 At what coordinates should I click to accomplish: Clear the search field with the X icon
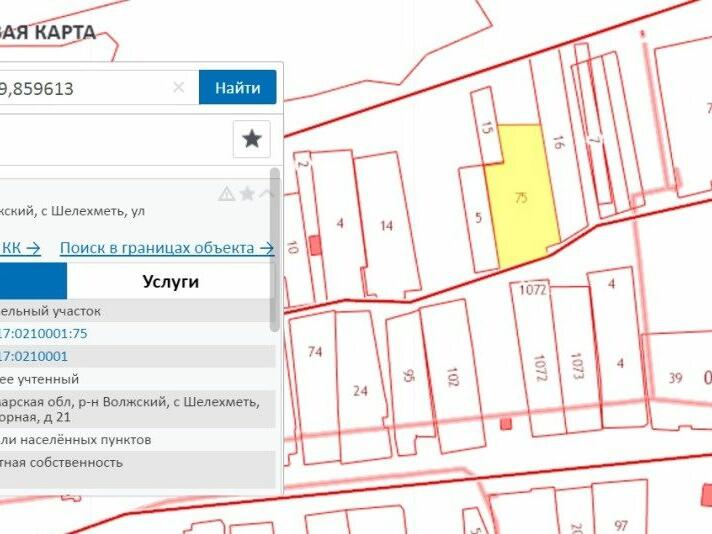[179, 87]
